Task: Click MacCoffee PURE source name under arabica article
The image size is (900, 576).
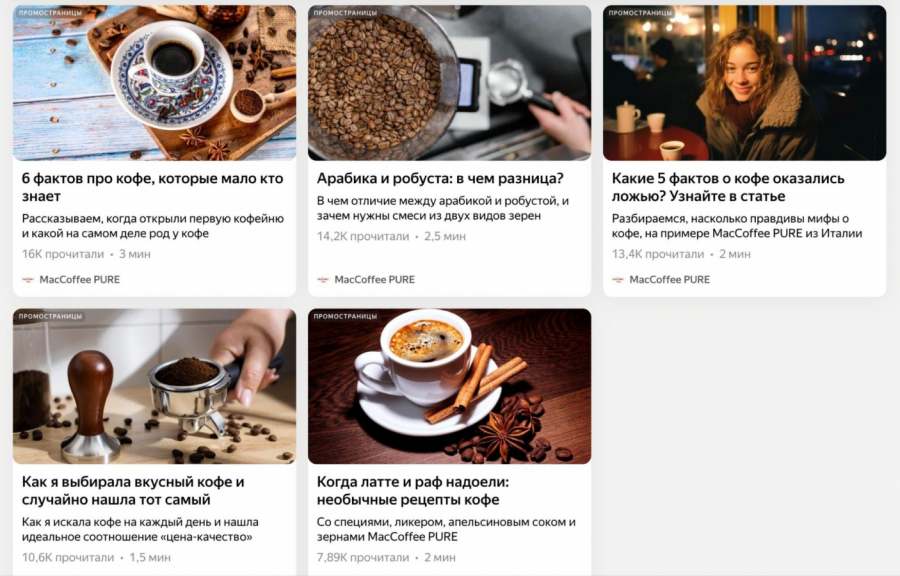Action: coord(374,280)
